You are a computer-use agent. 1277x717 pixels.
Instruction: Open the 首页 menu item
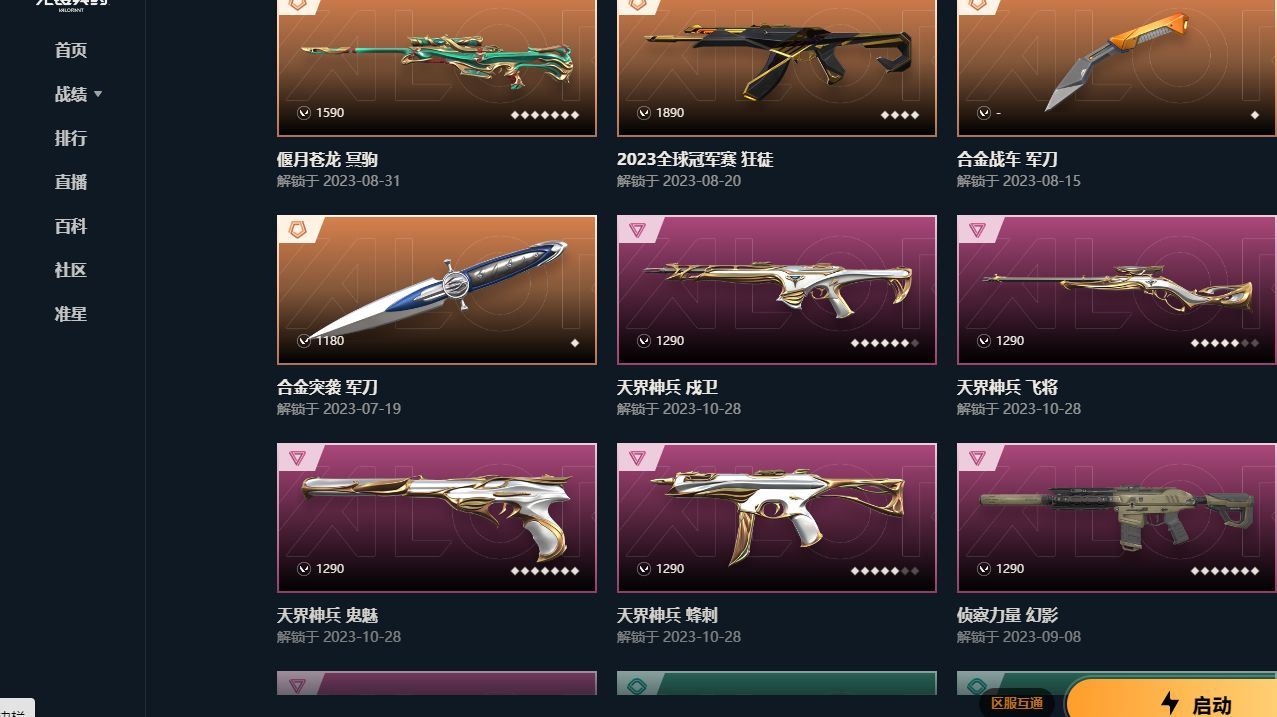71,50
